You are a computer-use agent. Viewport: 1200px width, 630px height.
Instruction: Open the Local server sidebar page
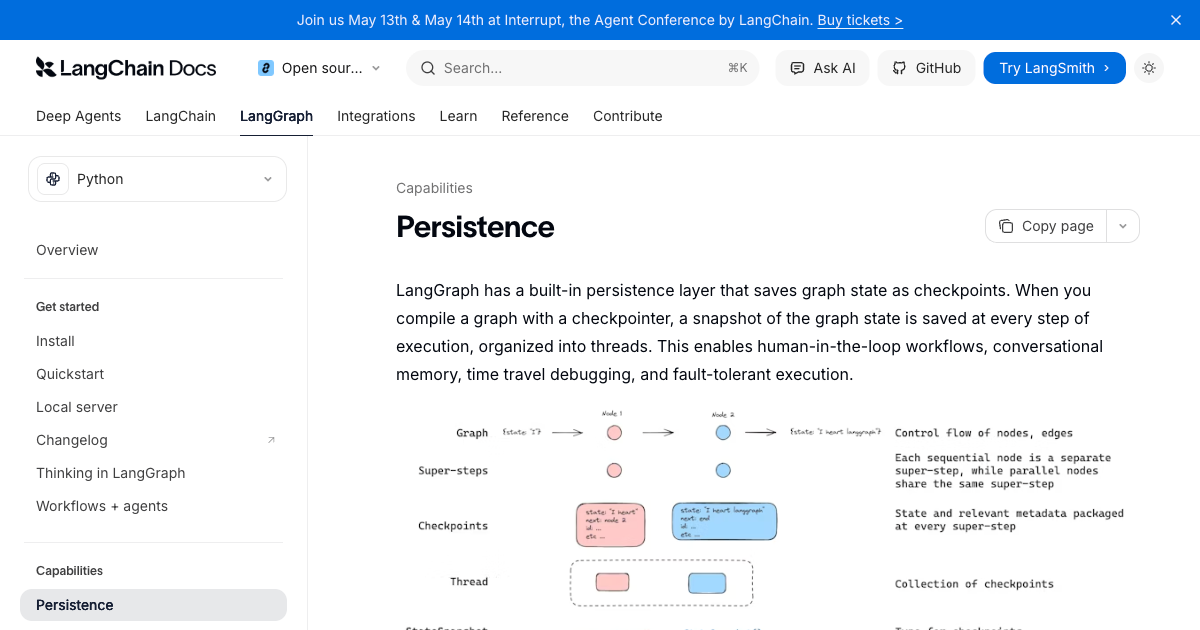pyautogui.click(x=77, y=407)
